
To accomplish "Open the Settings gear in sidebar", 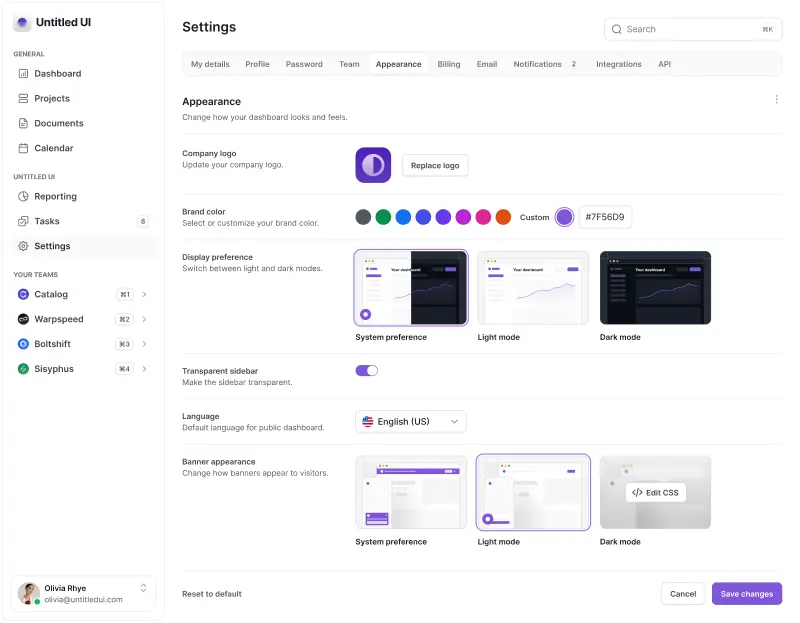I will [22, 246].
